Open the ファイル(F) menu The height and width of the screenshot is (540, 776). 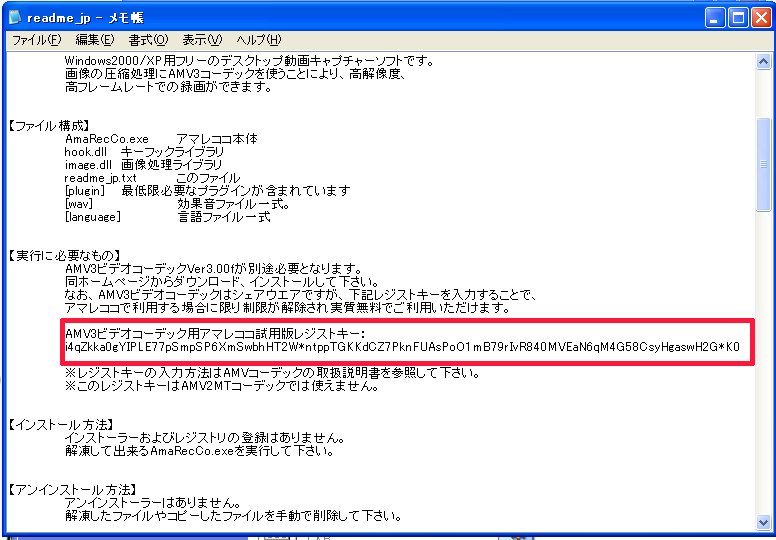pos(36,40)
